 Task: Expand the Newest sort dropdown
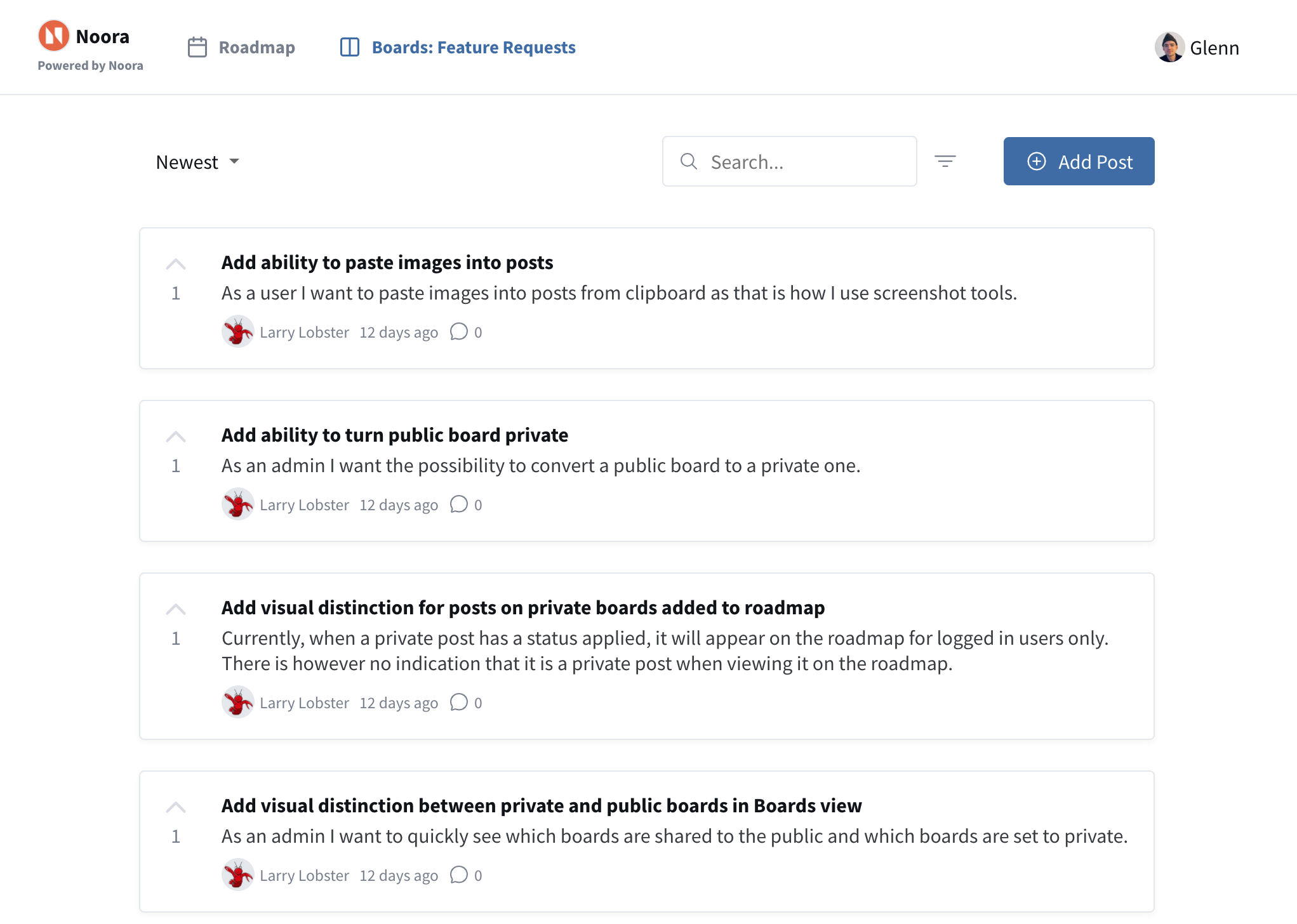197,162
